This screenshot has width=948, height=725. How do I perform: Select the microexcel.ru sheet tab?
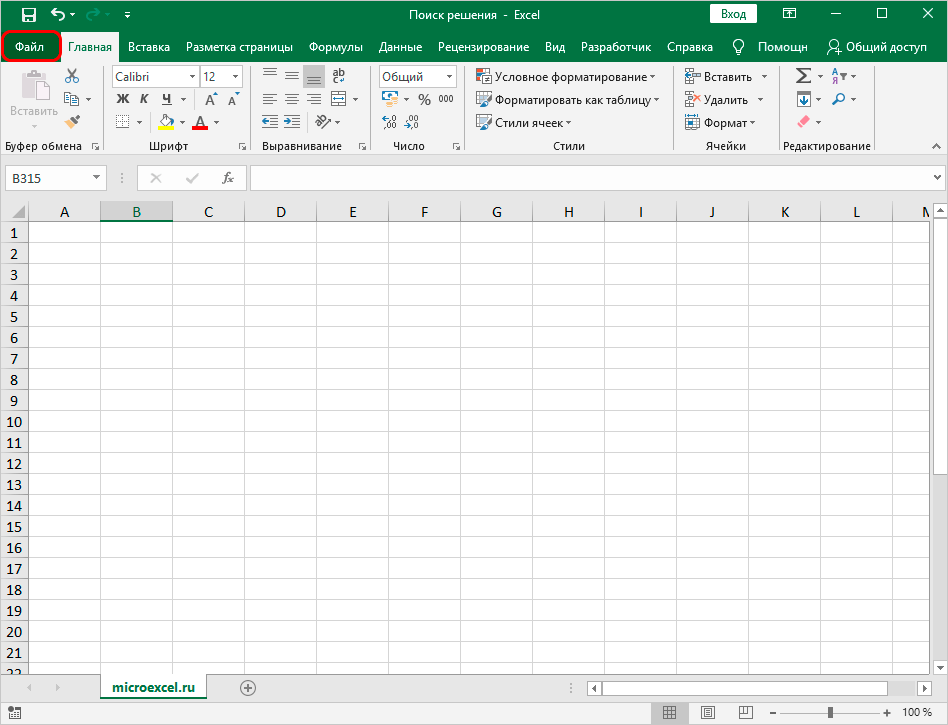[154, 688]
